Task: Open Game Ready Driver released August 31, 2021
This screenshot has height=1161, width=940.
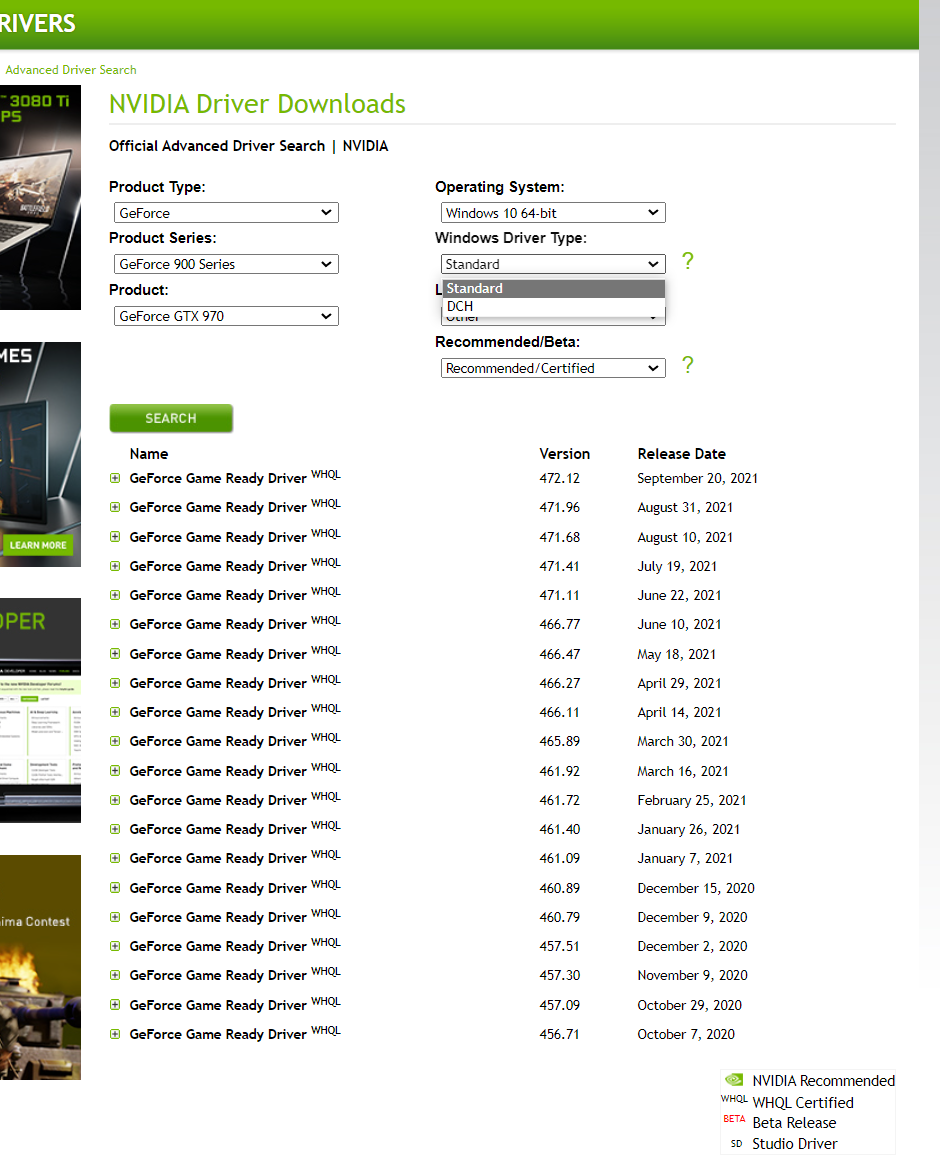Action: (x=218, y=507)
